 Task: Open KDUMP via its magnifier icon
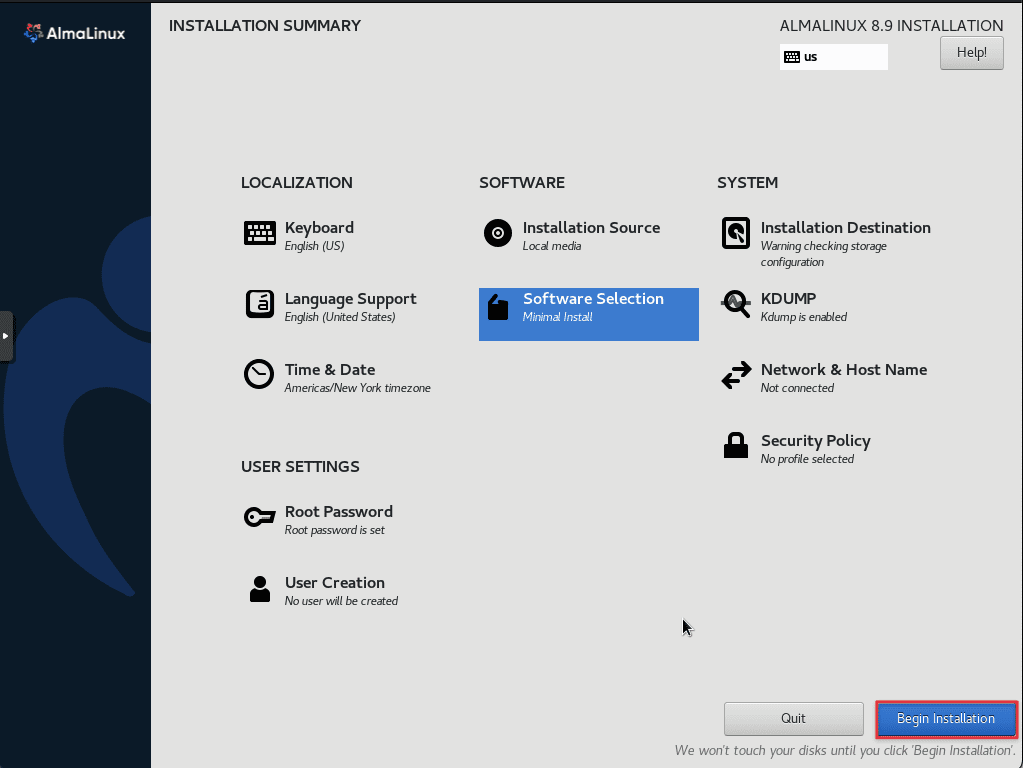pos(736,305)
